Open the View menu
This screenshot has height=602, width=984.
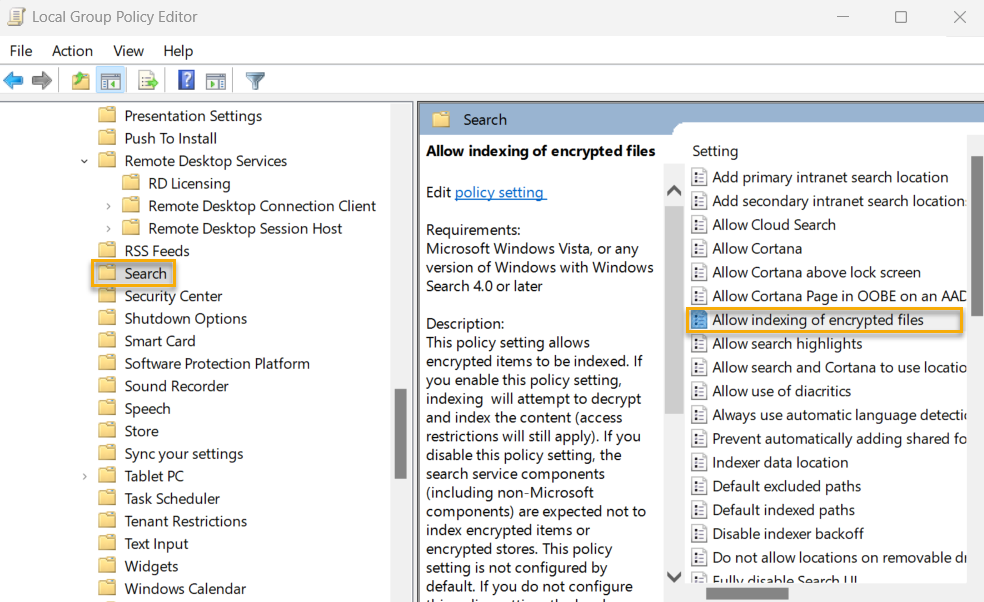tap(128, 51)
